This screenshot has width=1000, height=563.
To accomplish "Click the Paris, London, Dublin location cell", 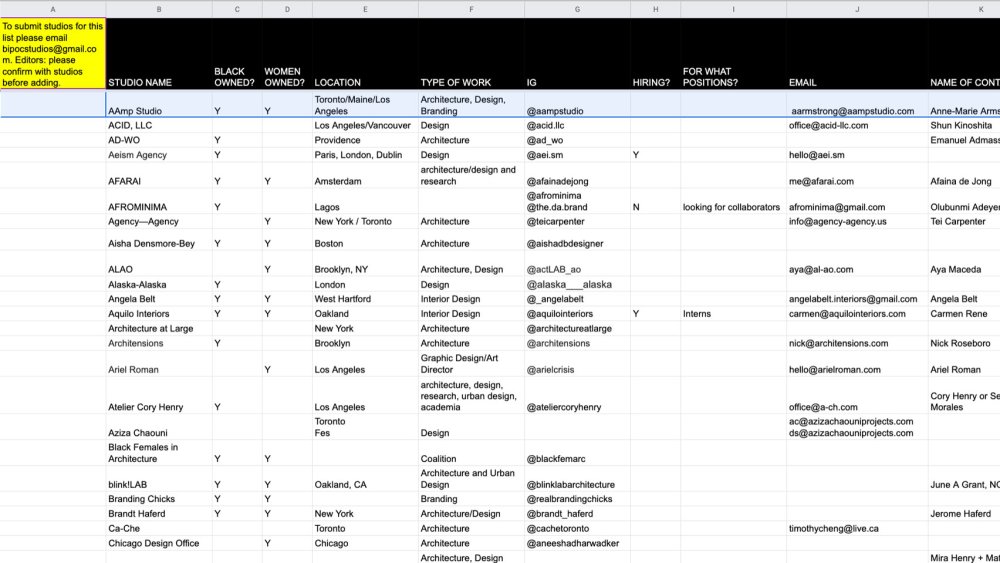I will [365, 155].
